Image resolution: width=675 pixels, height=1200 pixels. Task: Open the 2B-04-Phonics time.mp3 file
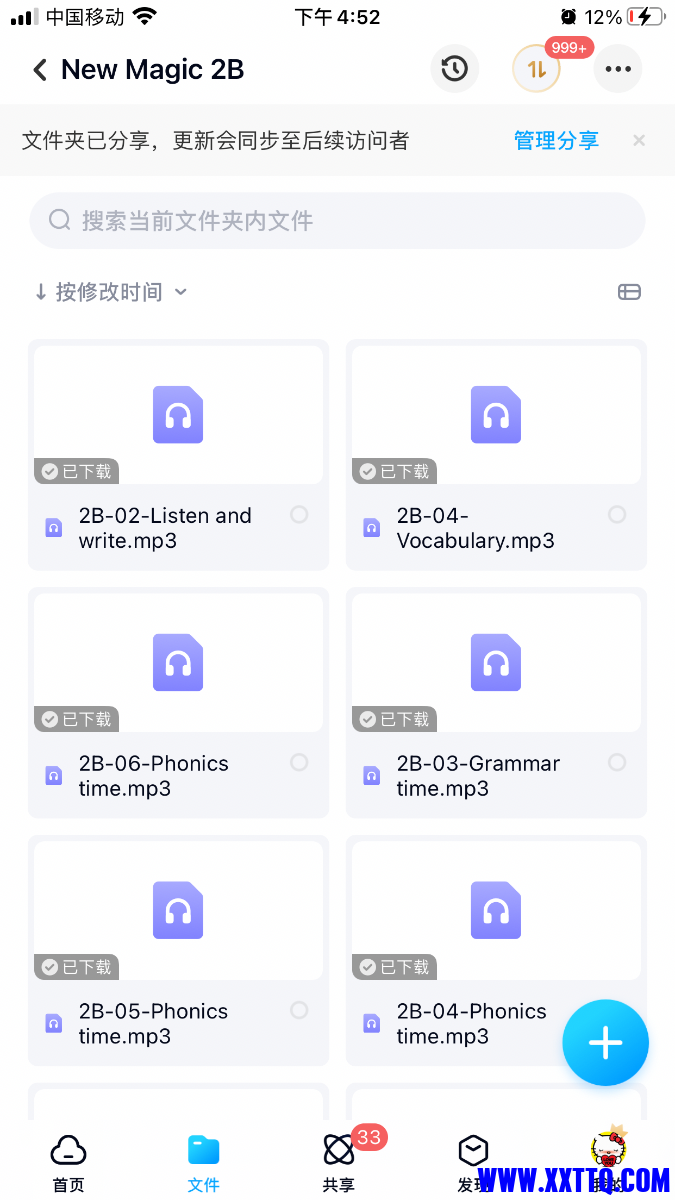coord(471,1023)
